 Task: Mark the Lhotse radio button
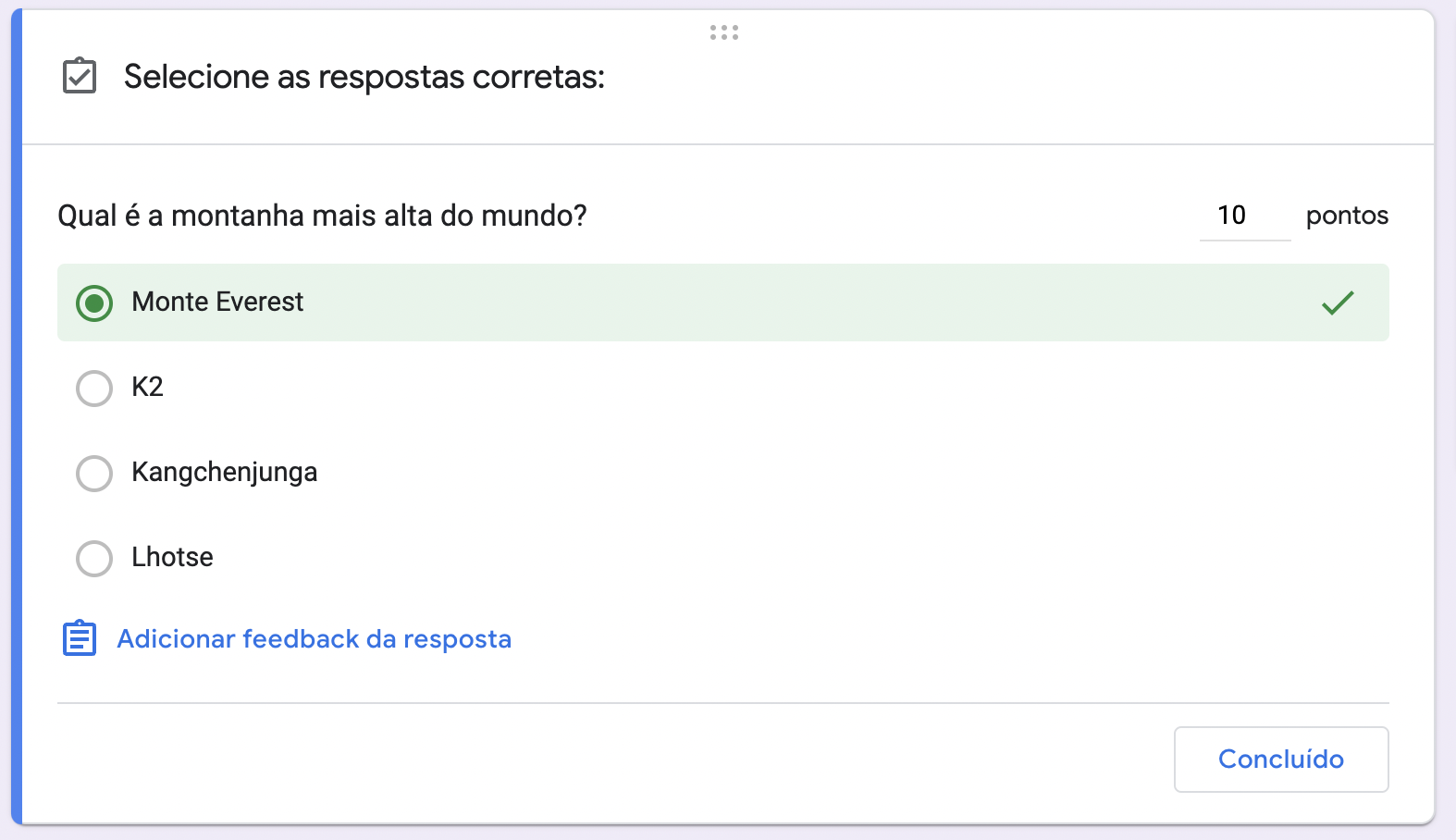[x=94, y=559]
